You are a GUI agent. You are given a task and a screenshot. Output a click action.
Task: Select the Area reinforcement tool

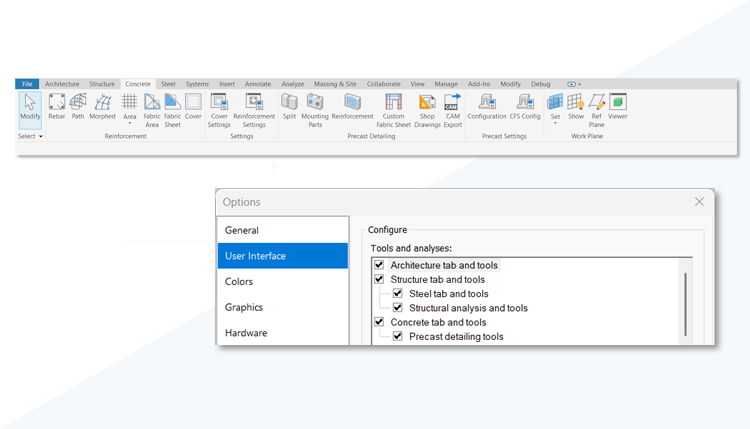pyautogui.click(x=129, y=107)
